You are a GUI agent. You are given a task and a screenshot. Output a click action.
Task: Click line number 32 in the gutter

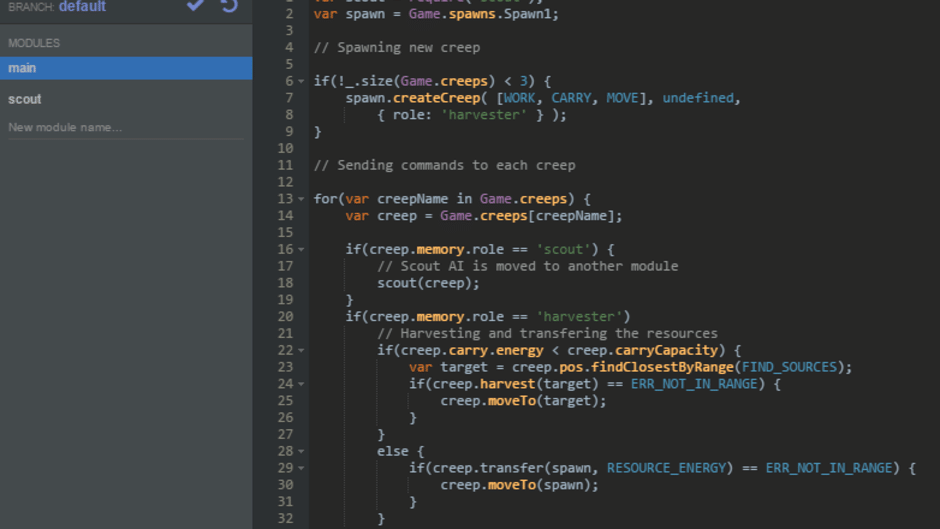285,518
